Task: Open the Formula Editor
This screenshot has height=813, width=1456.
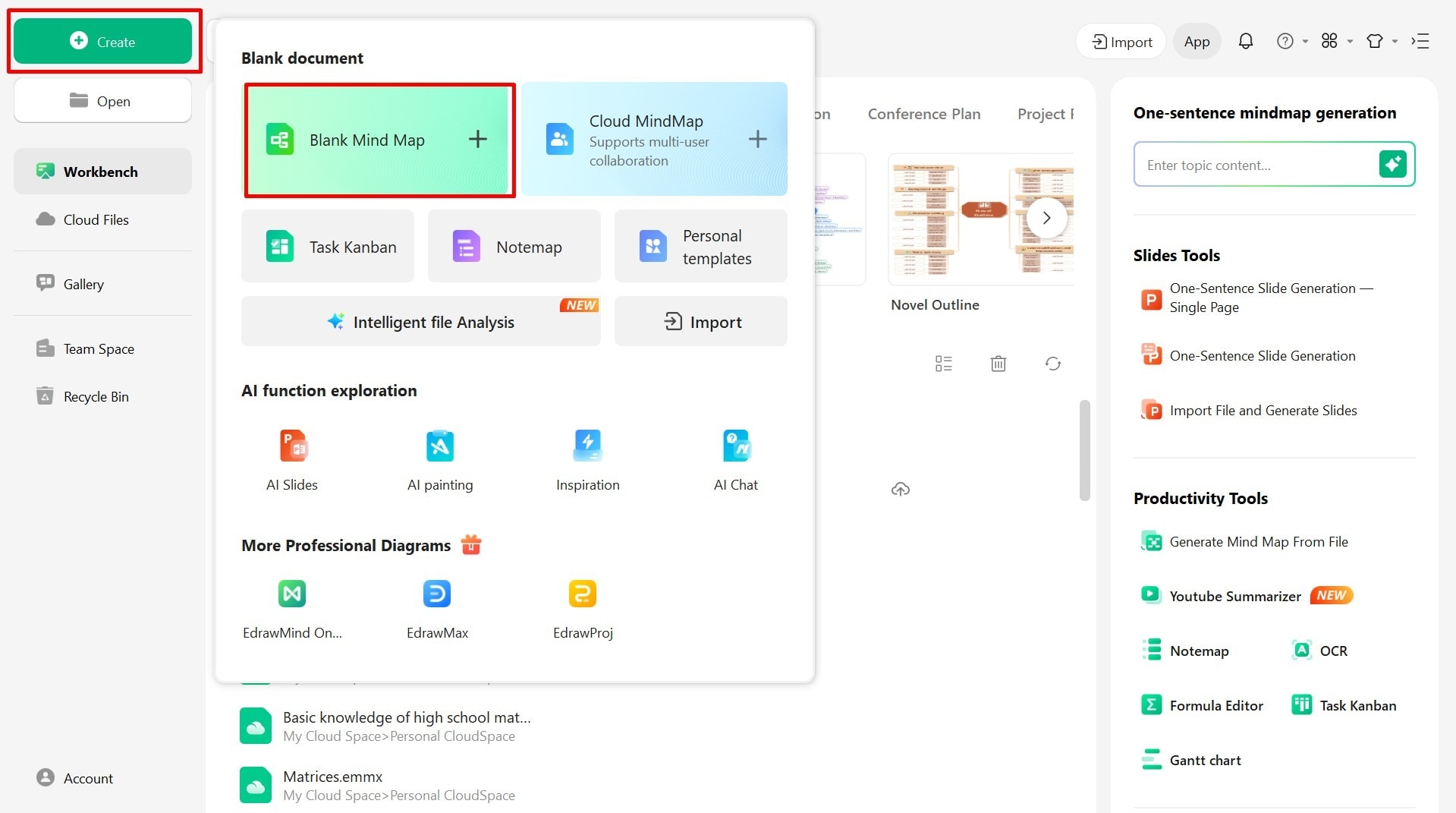Action: pyautogui.click(x=1202, y=705)
